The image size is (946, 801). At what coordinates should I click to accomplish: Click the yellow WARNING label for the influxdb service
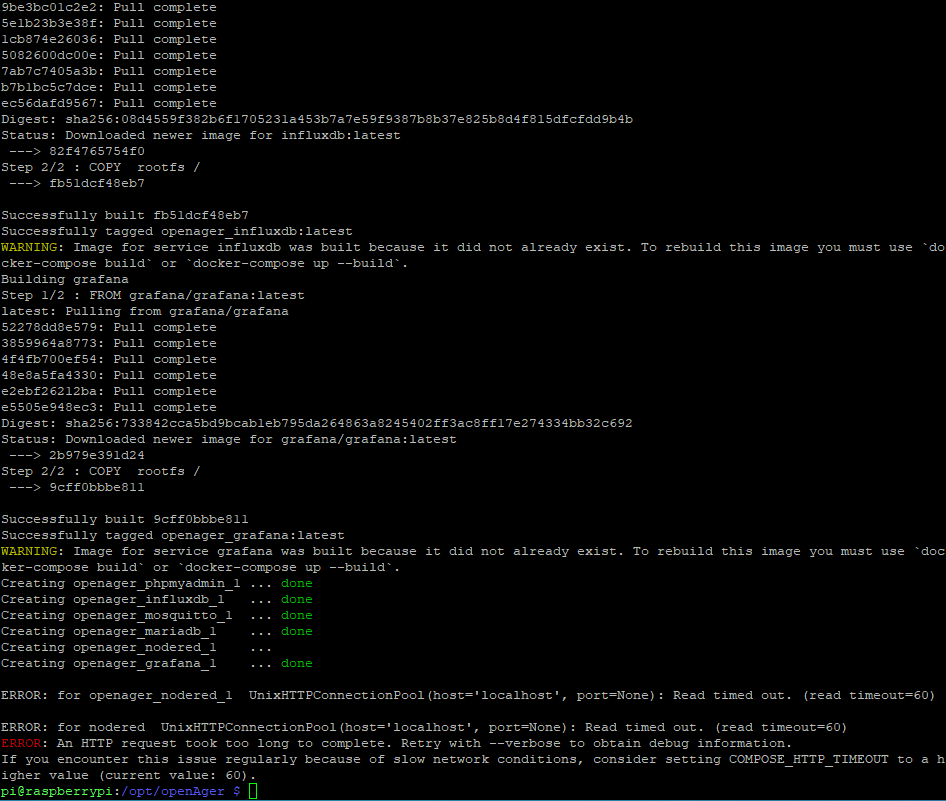click(x=29, y=248)
